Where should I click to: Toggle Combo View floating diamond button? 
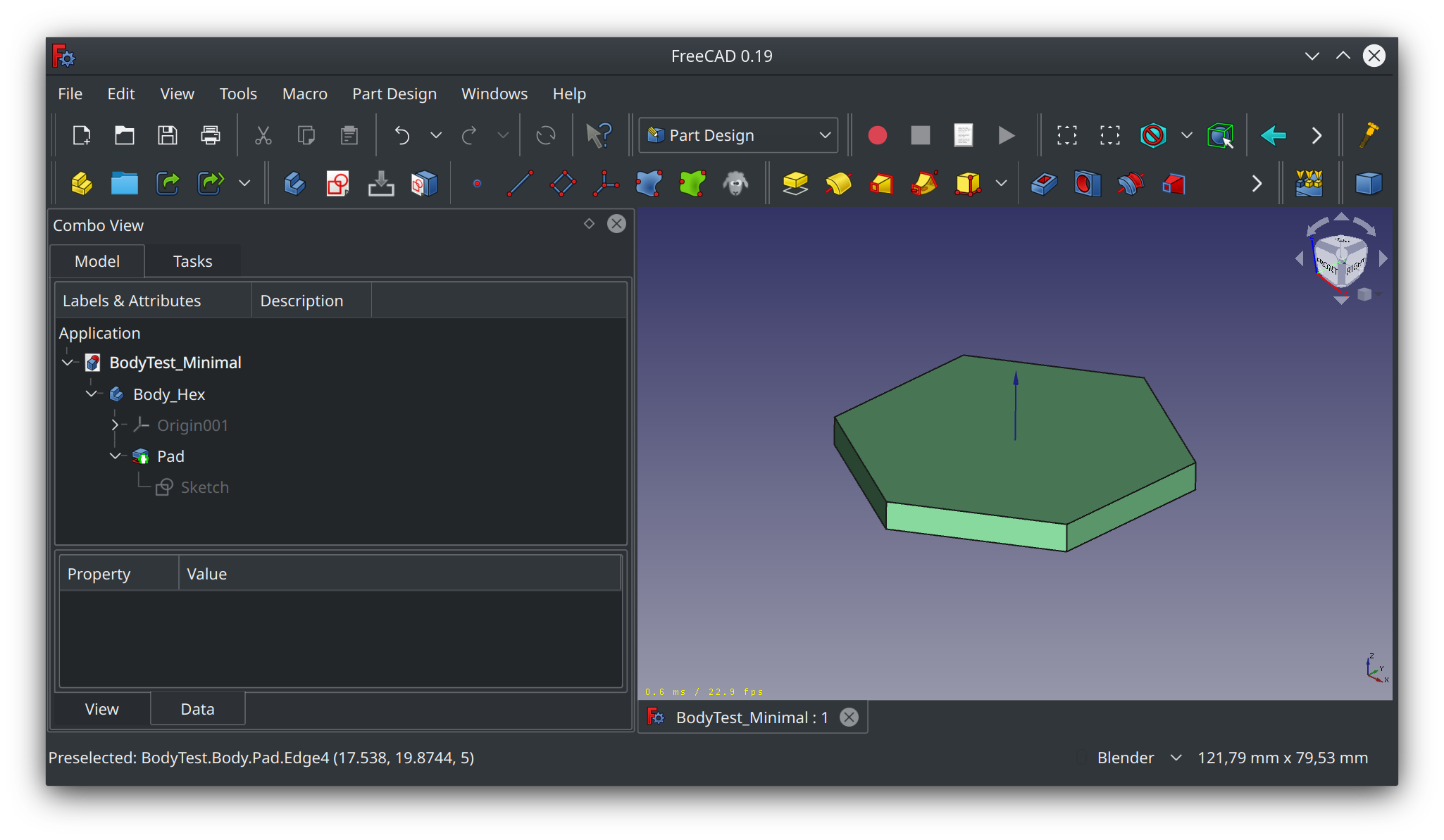(x=589, y=224)
